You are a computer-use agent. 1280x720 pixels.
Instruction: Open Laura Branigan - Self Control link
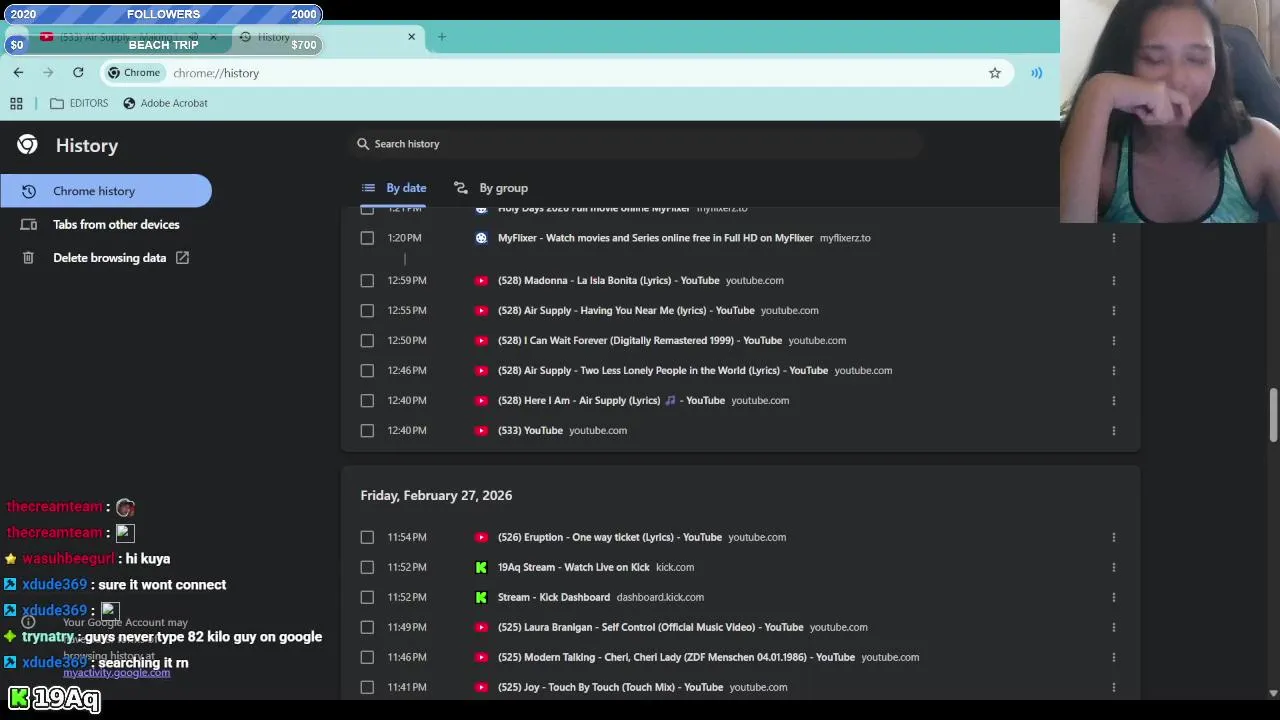tap(650, 628)
